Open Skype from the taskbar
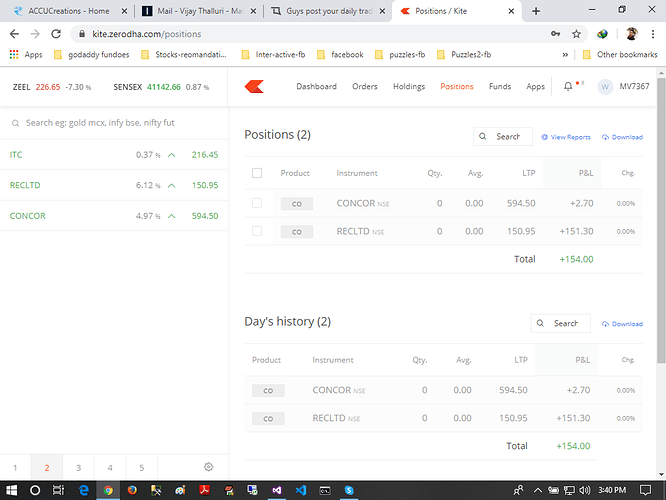Image resolution: width=666 pixels, height=500 pixels. (349, 490)
